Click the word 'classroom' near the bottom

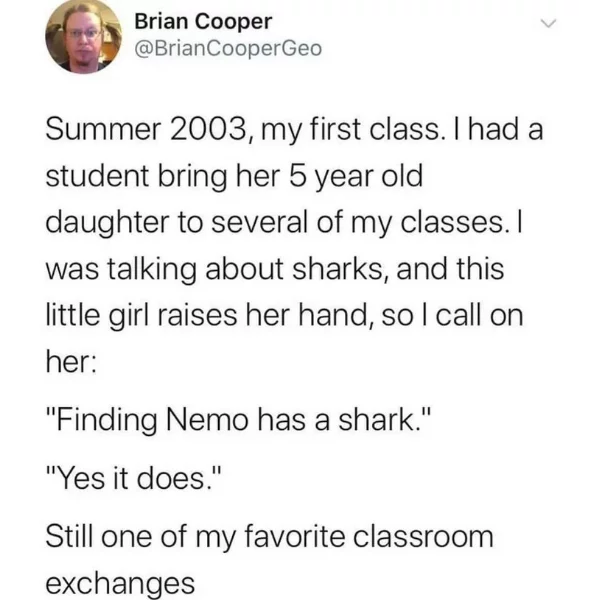[x=423, y=536]
